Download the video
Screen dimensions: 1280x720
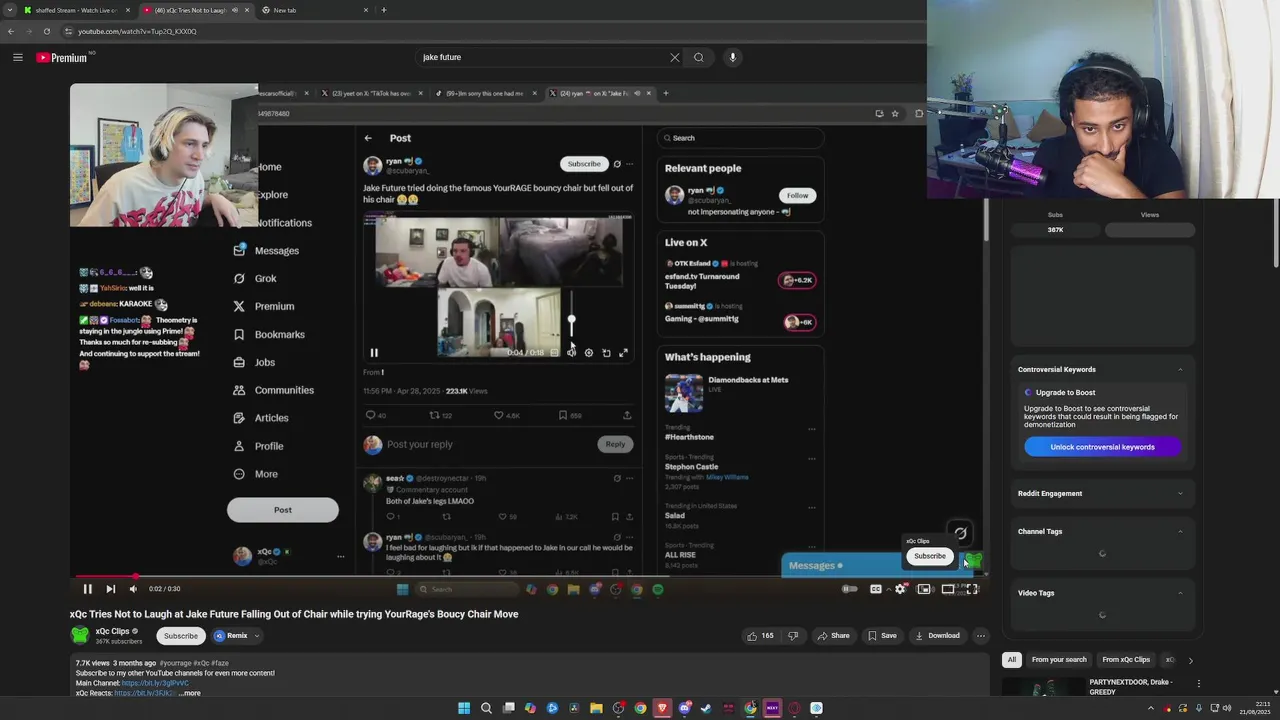[937, 636]
